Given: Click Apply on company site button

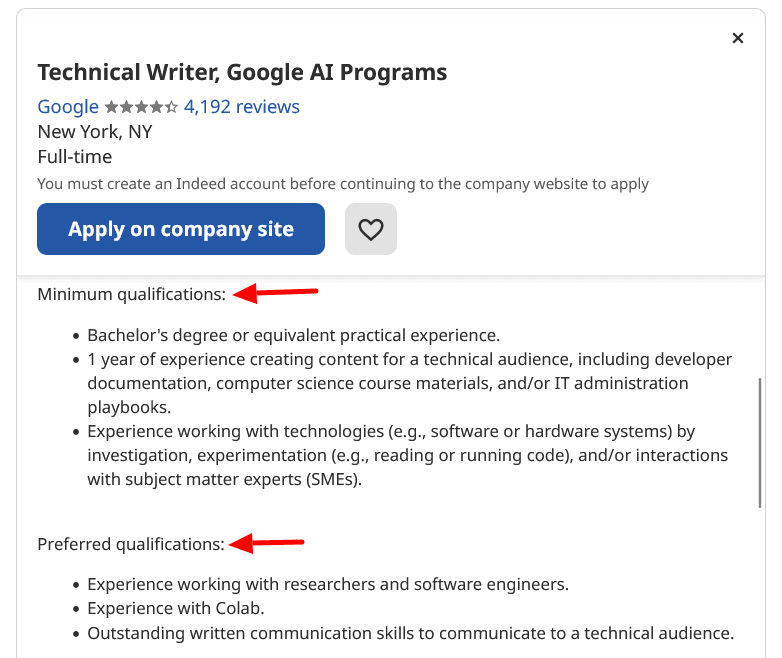Looking at the screenshot, I should tap(181, 229).
